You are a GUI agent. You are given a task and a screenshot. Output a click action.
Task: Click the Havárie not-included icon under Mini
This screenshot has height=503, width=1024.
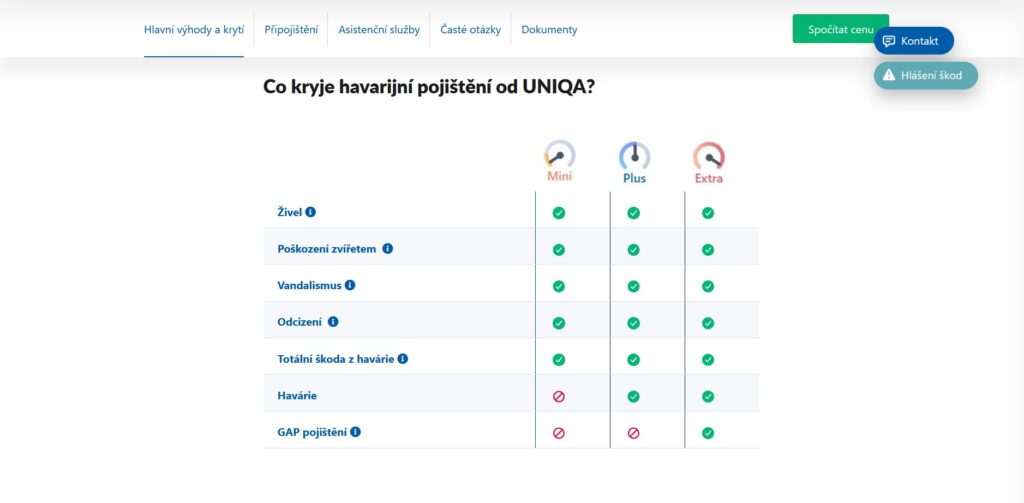coord(559,396)
